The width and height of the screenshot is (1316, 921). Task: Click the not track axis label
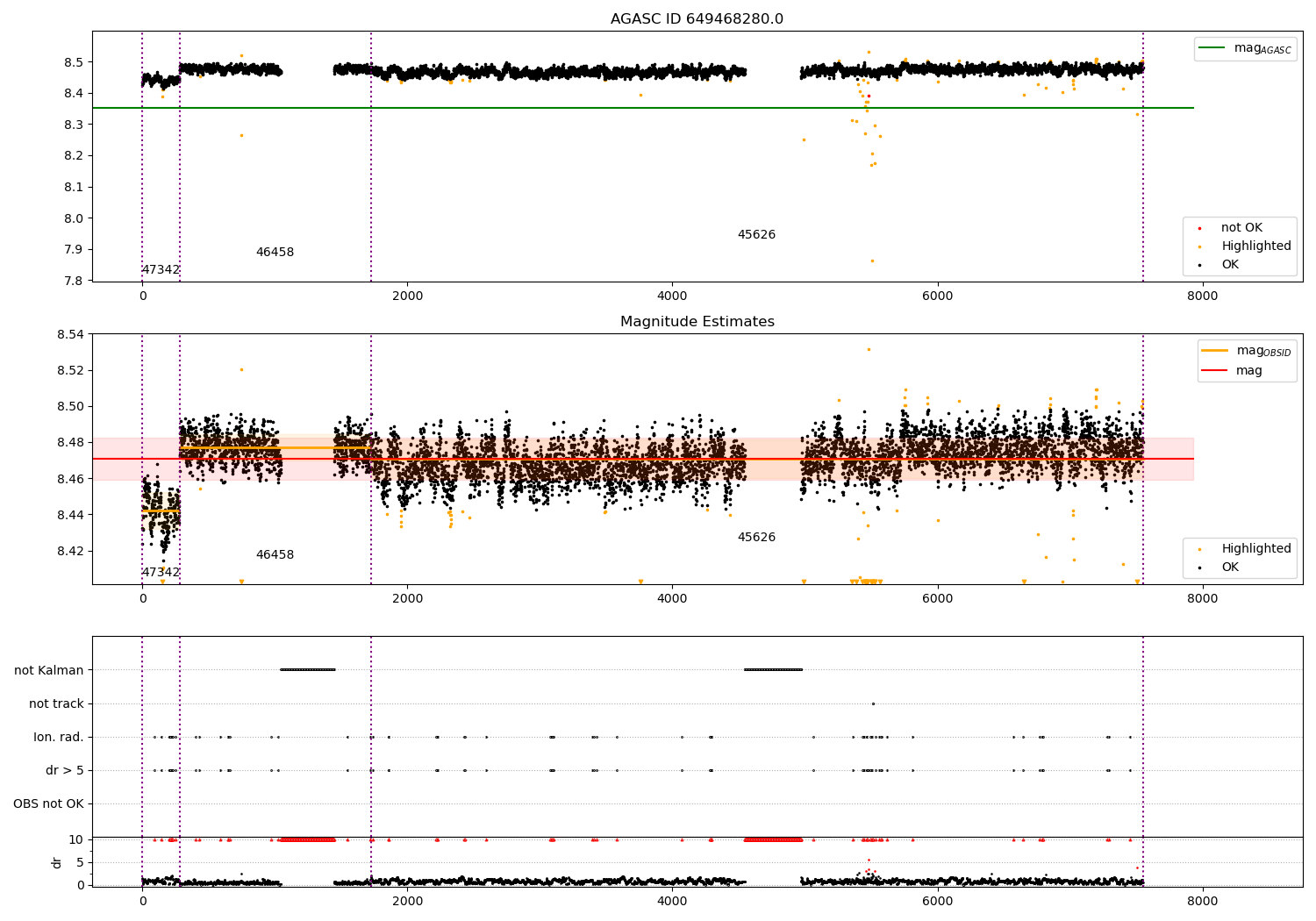click(56, 704)
